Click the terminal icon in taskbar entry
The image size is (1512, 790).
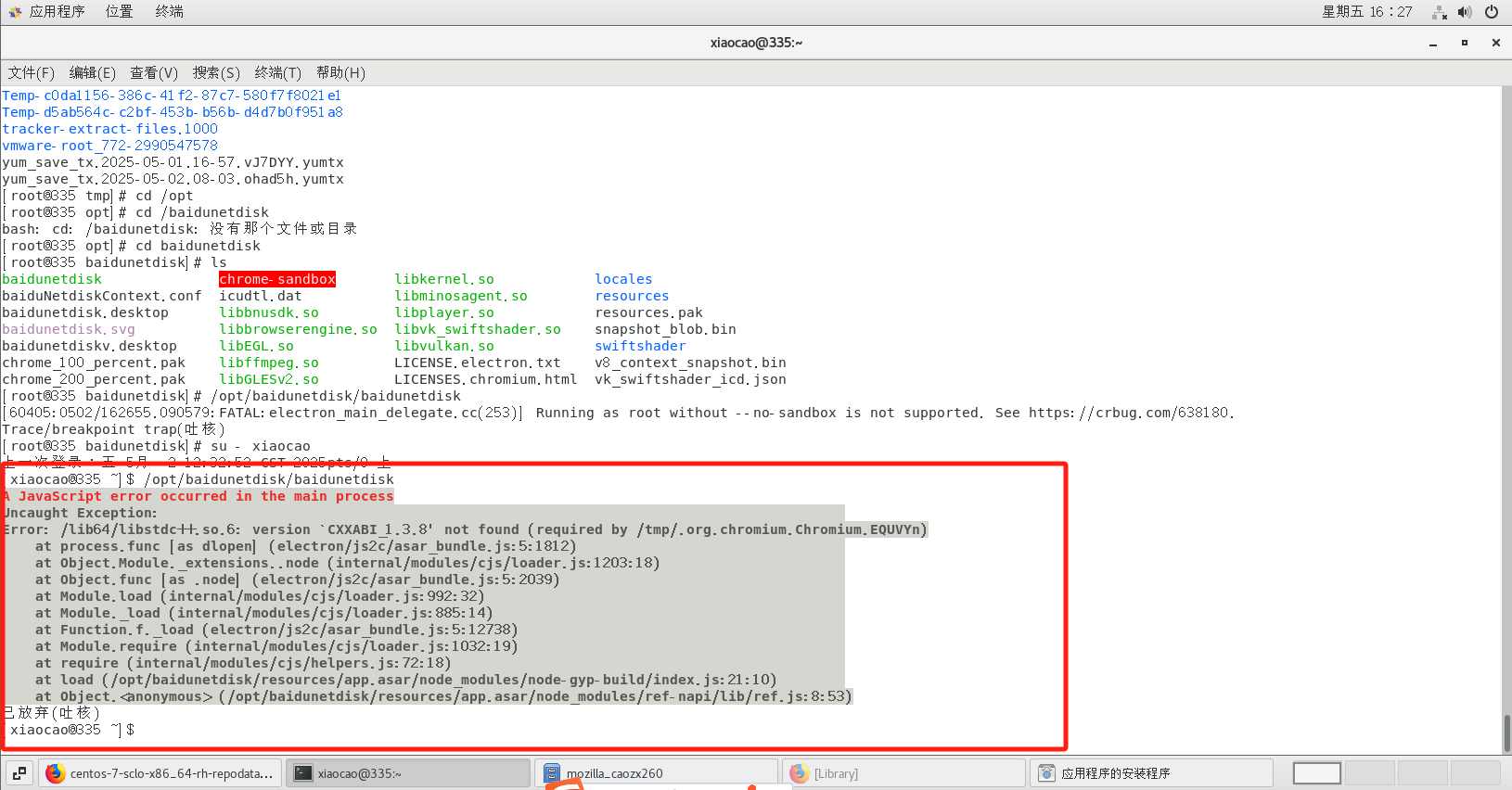click(302, 773)
